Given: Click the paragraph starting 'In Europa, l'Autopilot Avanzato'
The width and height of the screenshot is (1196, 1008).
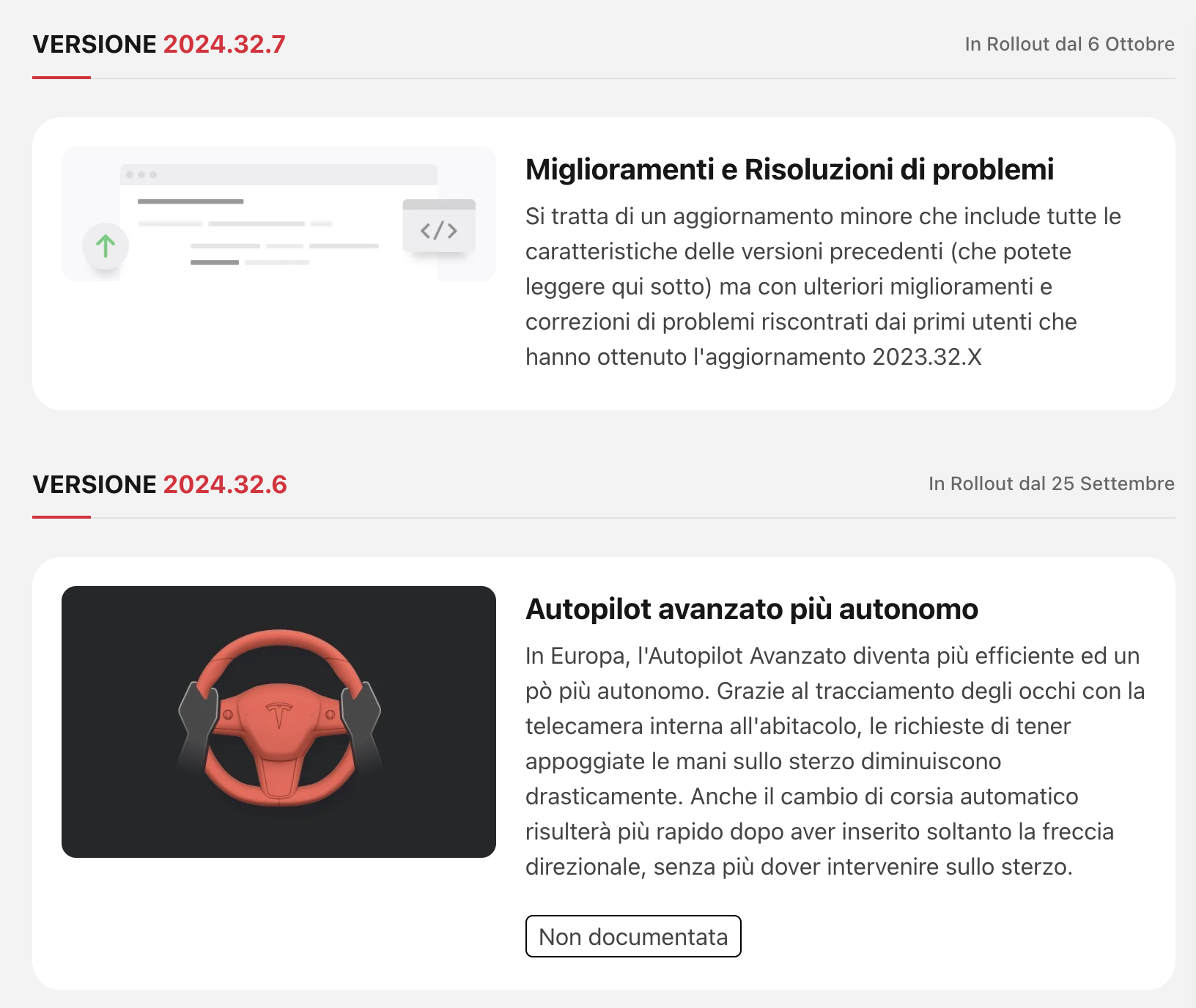Looking at the screenshot, I should tap(835, 761).
